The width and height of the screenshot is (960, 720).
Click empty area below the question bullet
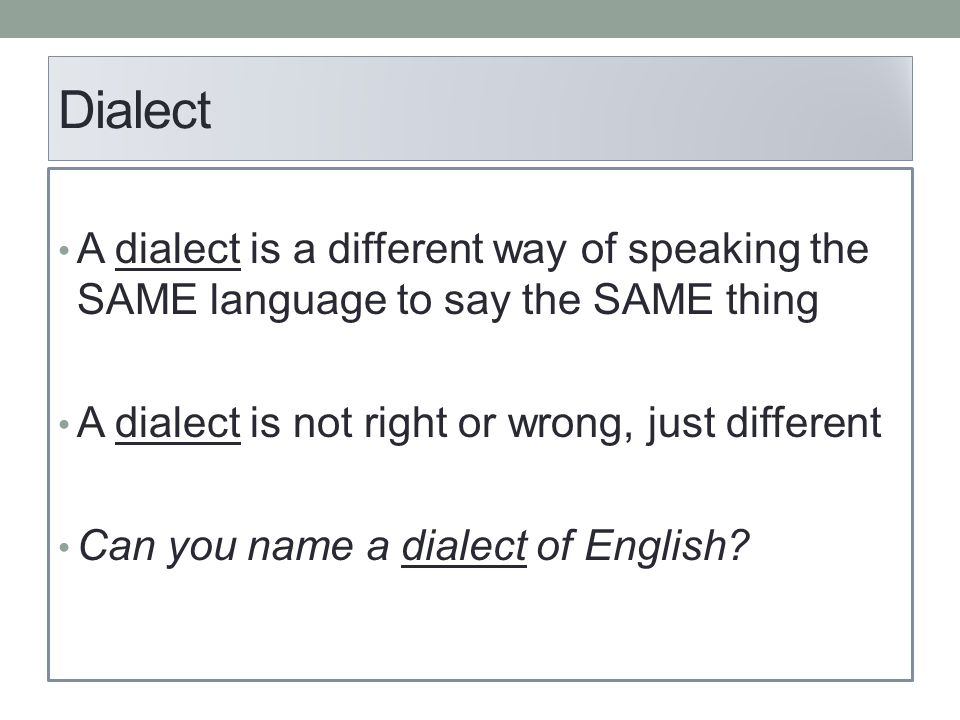click(x=480, y=624)
